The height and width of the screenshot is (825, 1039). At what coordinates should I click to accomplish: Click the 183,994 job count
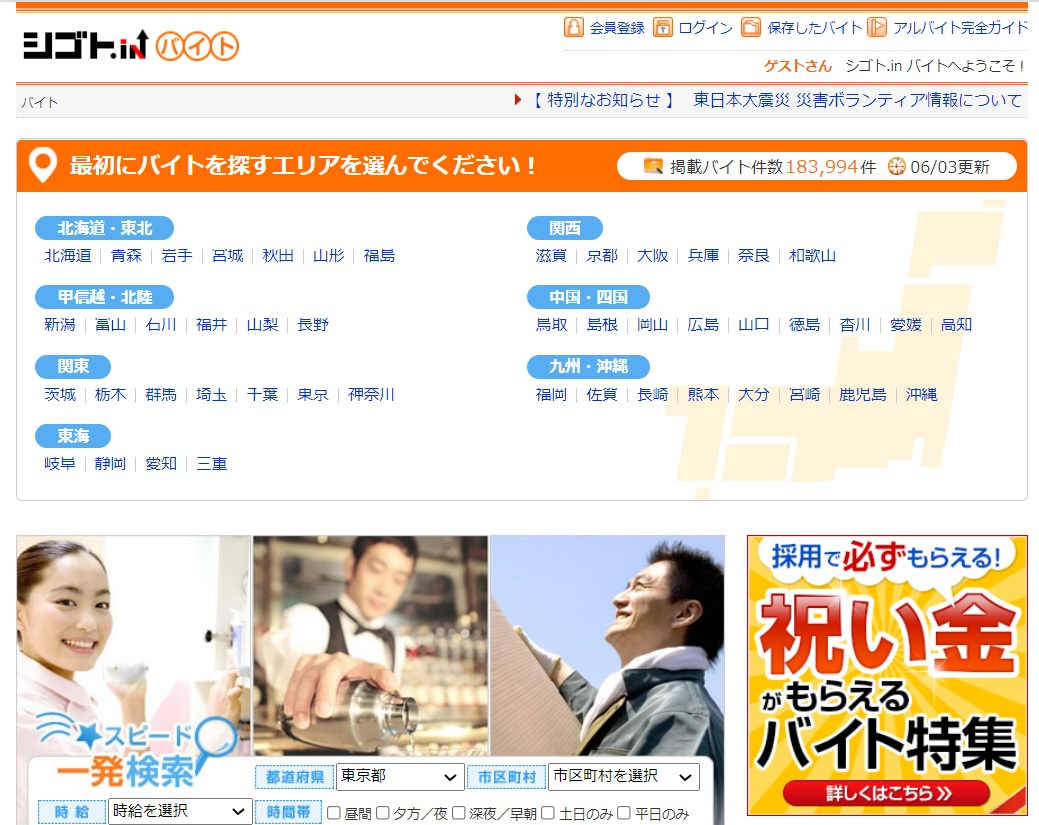(x=822, y=166)
